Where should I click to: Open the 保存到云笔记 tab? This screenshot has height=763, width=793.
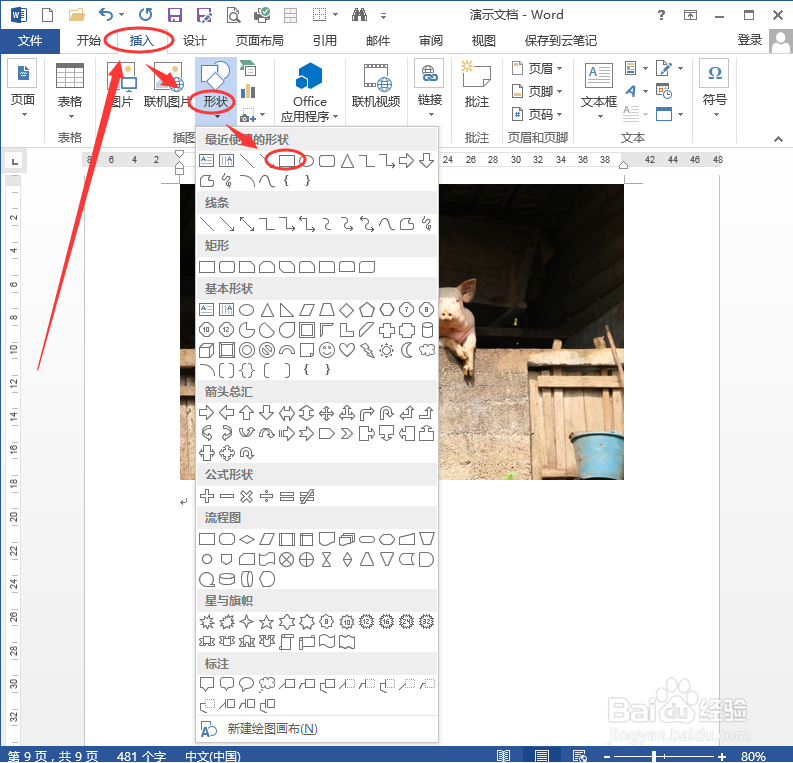560,40
